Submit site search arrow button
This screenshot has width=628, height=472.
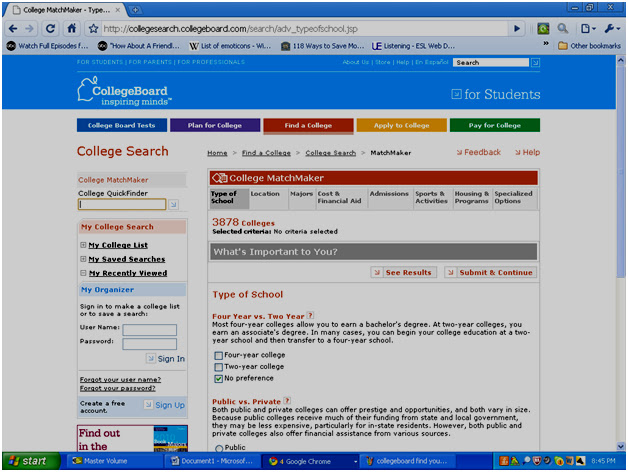pos(535,63)
